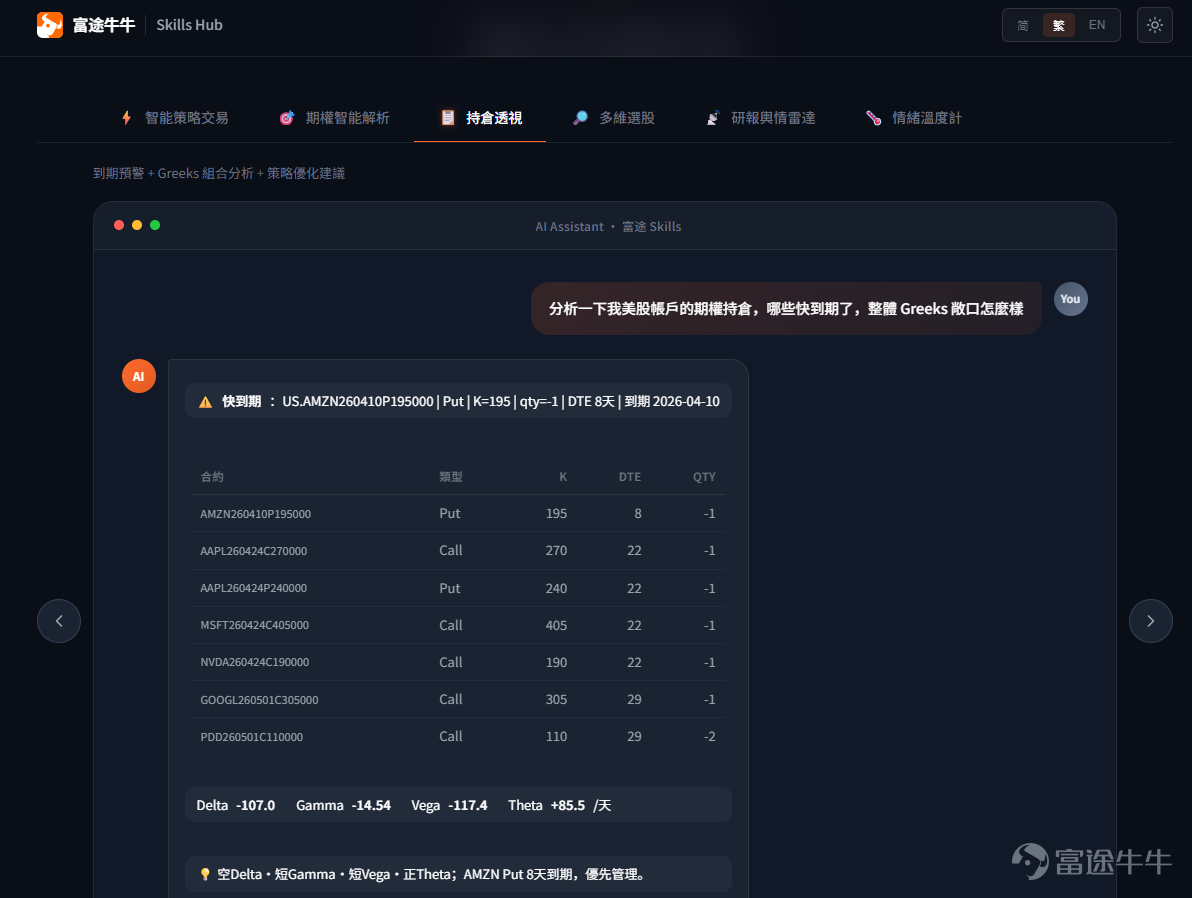Image resolution: width=1192 pixels, height=898 pixels.
Task: Select row AAPL260424P240000
Action: pyautogui.click(x=458, y=589)
